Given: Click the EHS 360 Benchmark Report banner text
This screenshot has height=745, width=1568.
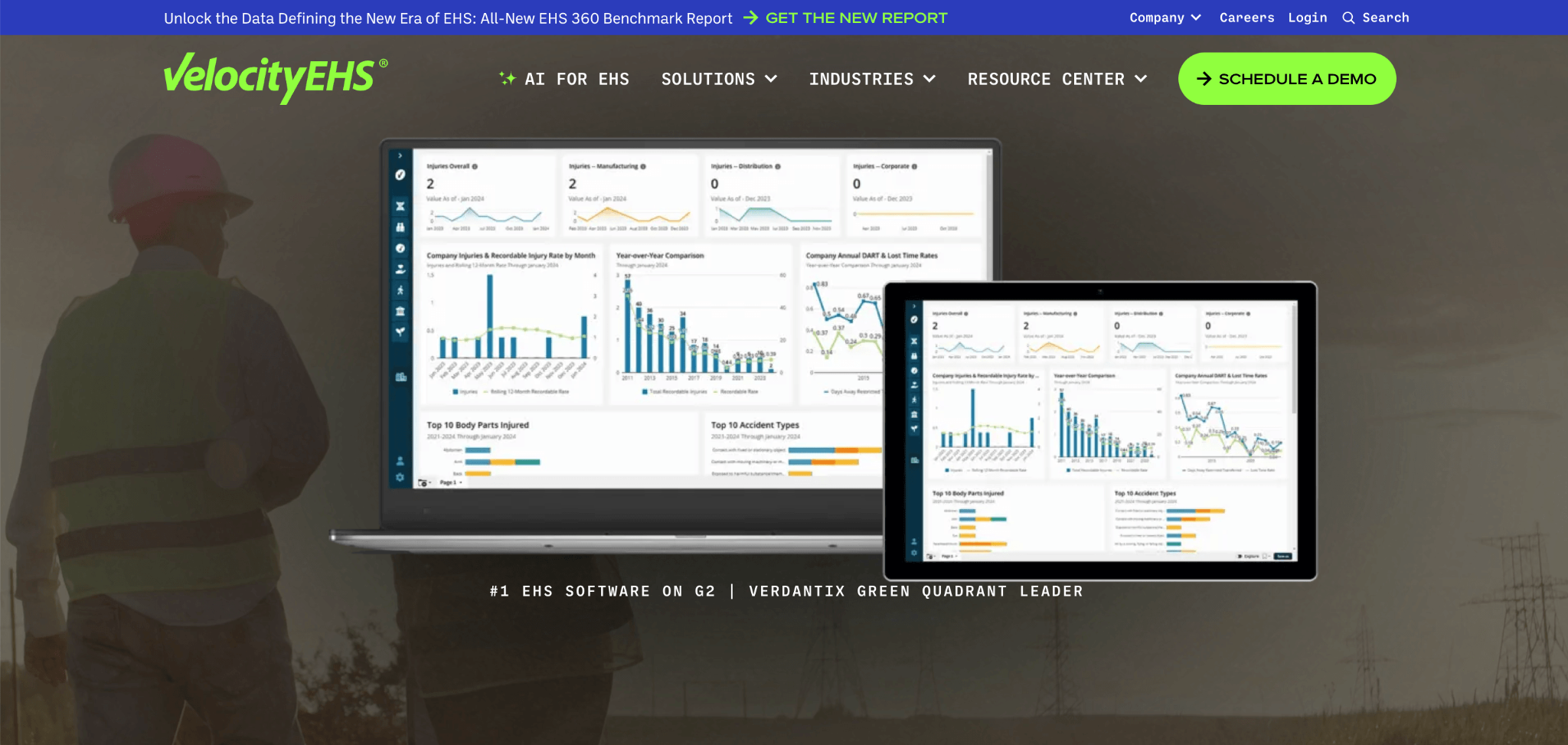Looking at the screenshot, I should tap(448, 18).
